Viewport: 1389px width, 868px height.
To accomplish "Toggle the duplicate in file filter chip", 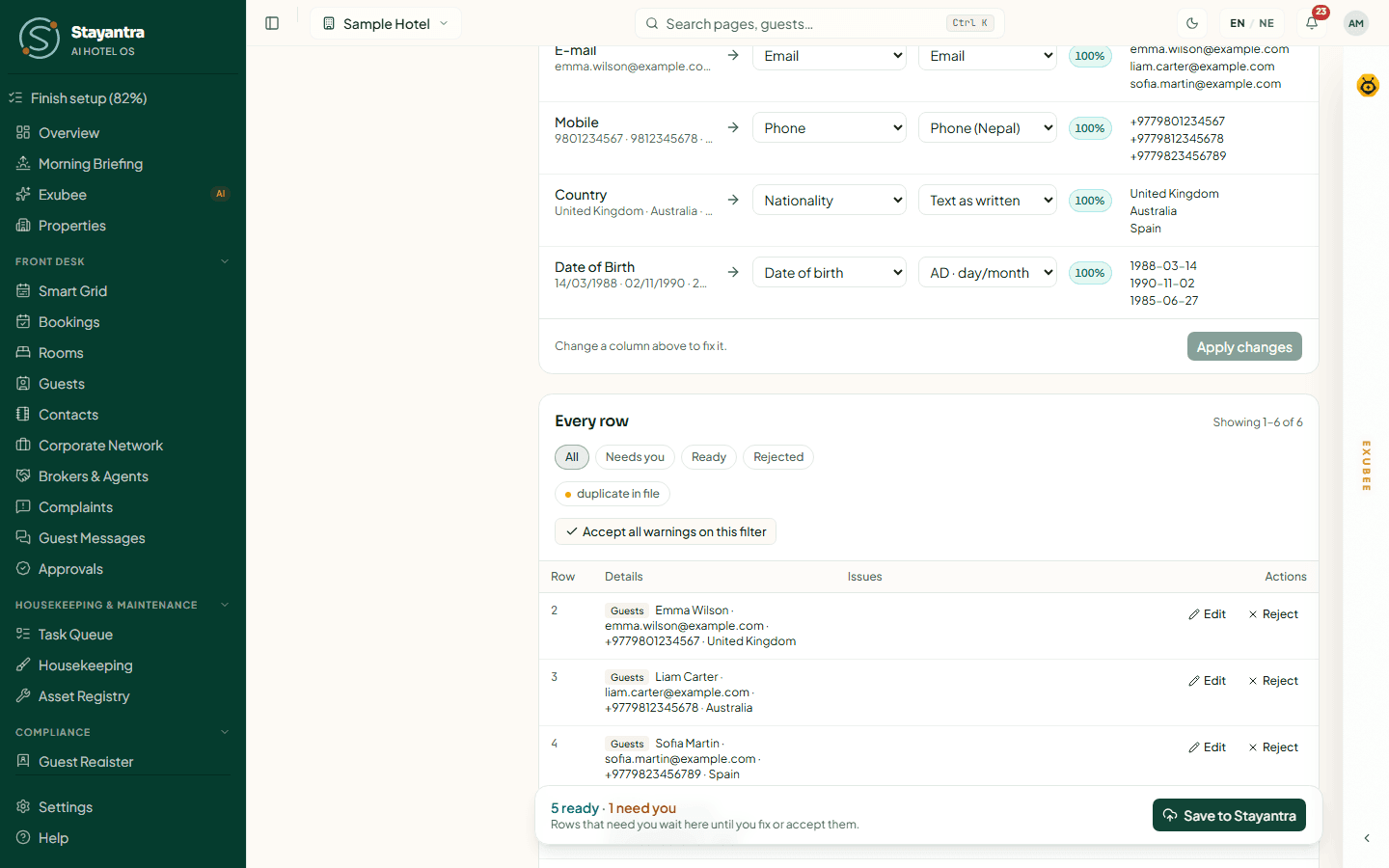I will point(613,494).
